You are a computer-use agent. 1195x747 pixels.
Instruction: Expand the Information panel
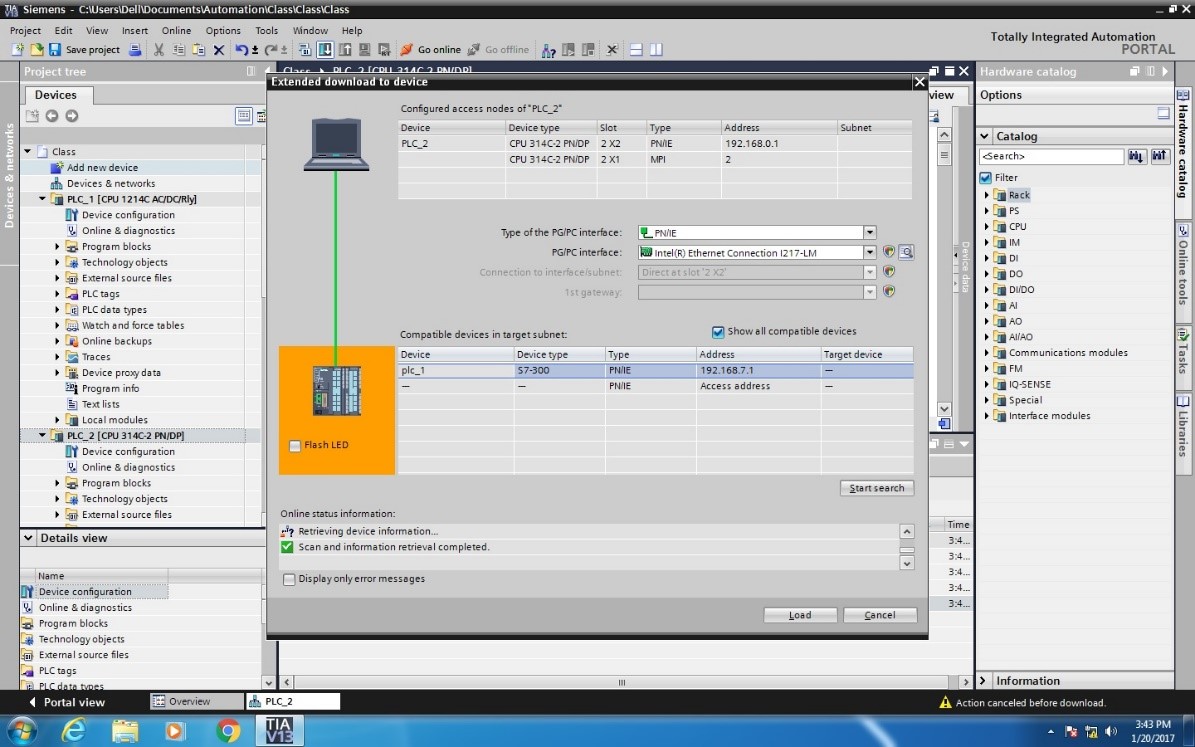point(983,681)
